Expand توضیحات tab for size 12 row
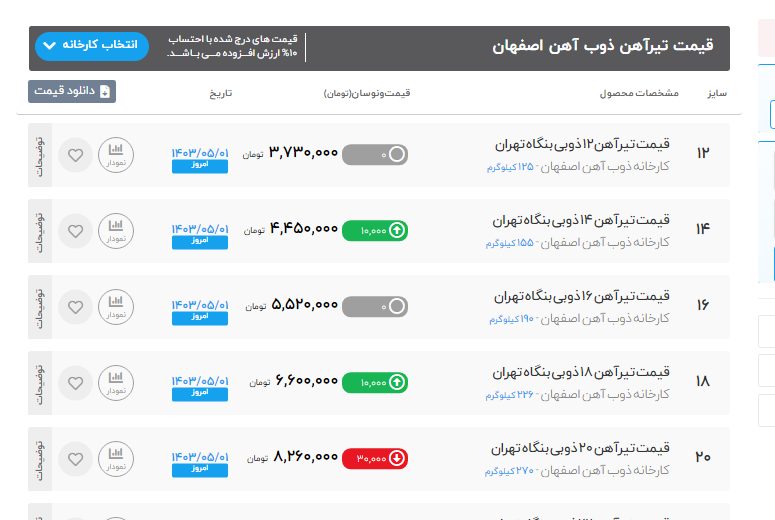Image resolution: width=775 pixels, height=520 pixels. pyautogui.click(x=40, y=155)
